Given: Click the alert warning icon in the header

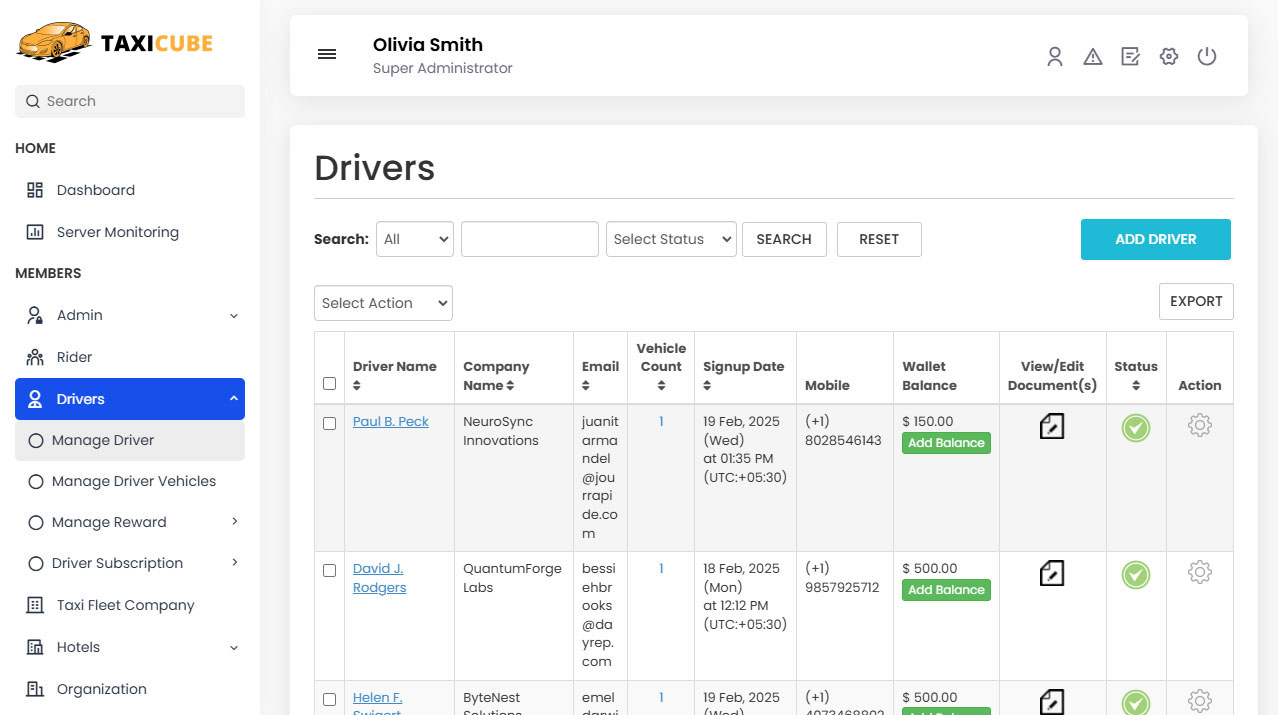Looking at the screenshot, I should [x=1092, y=57].
